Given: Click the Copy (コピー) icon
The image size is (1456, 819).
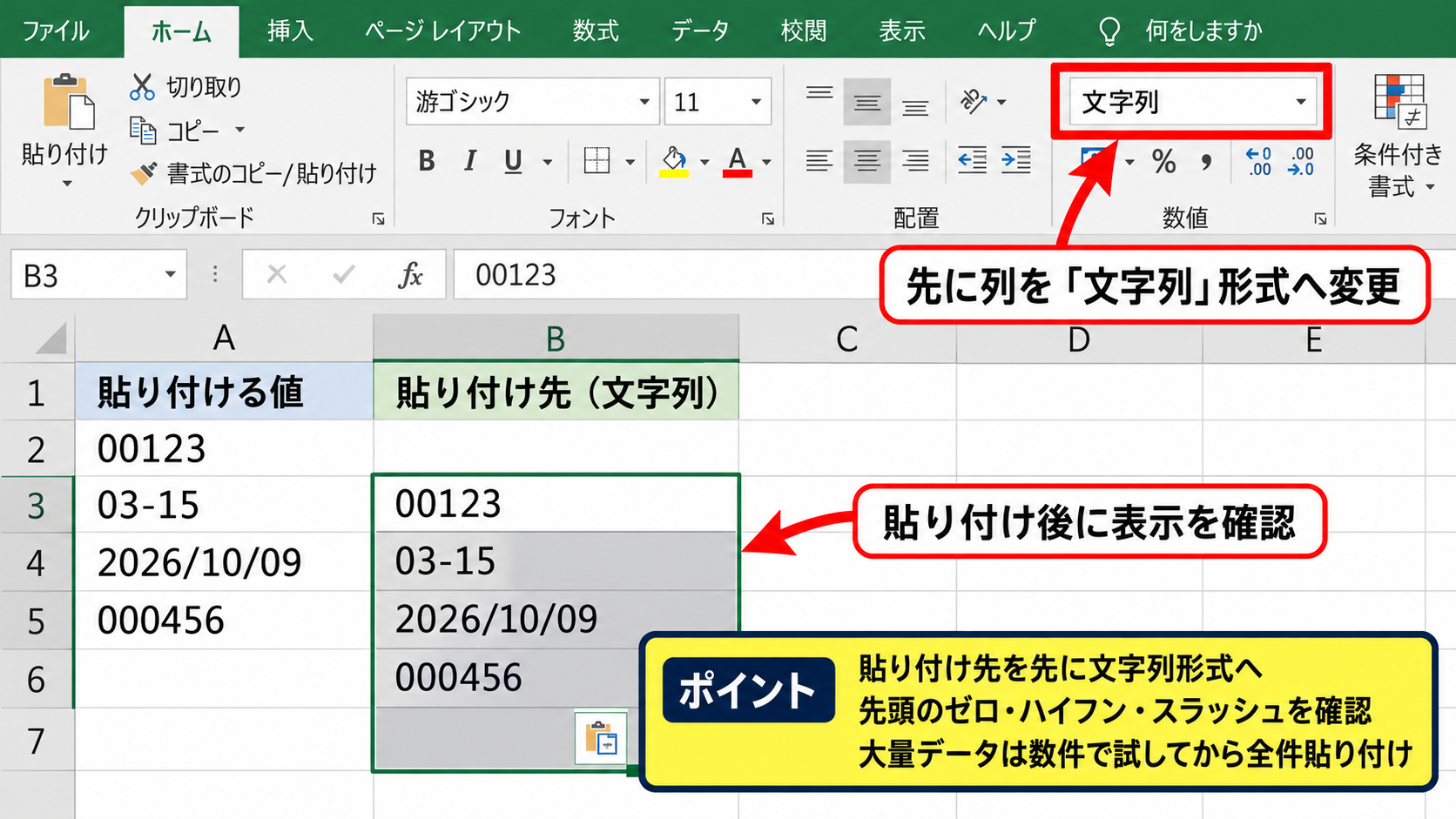Looking at the screenshot, I should 142,131.
